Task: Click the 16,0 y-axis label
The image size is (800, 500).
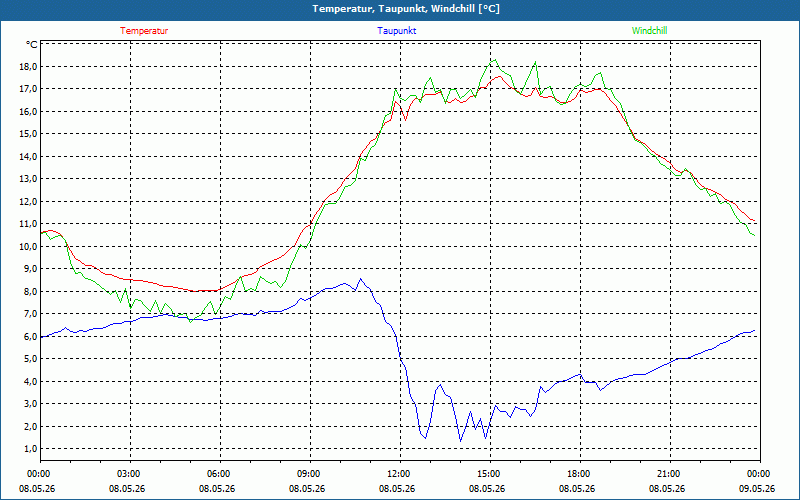Action: [x=29, y=112]
